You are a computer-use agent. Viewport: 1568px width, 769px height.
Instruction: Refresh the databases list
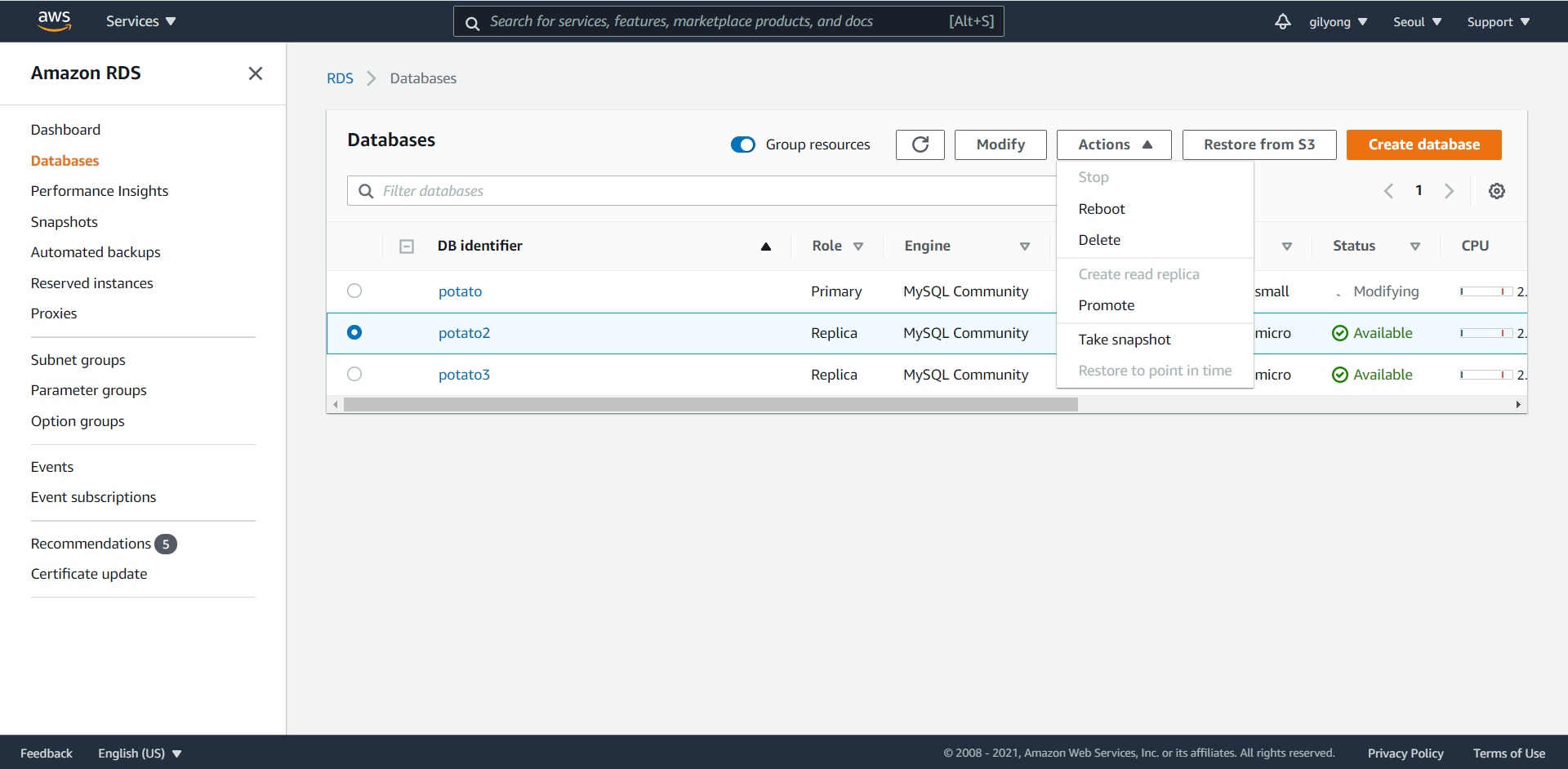pyautogui.click(x=920, y=144)
